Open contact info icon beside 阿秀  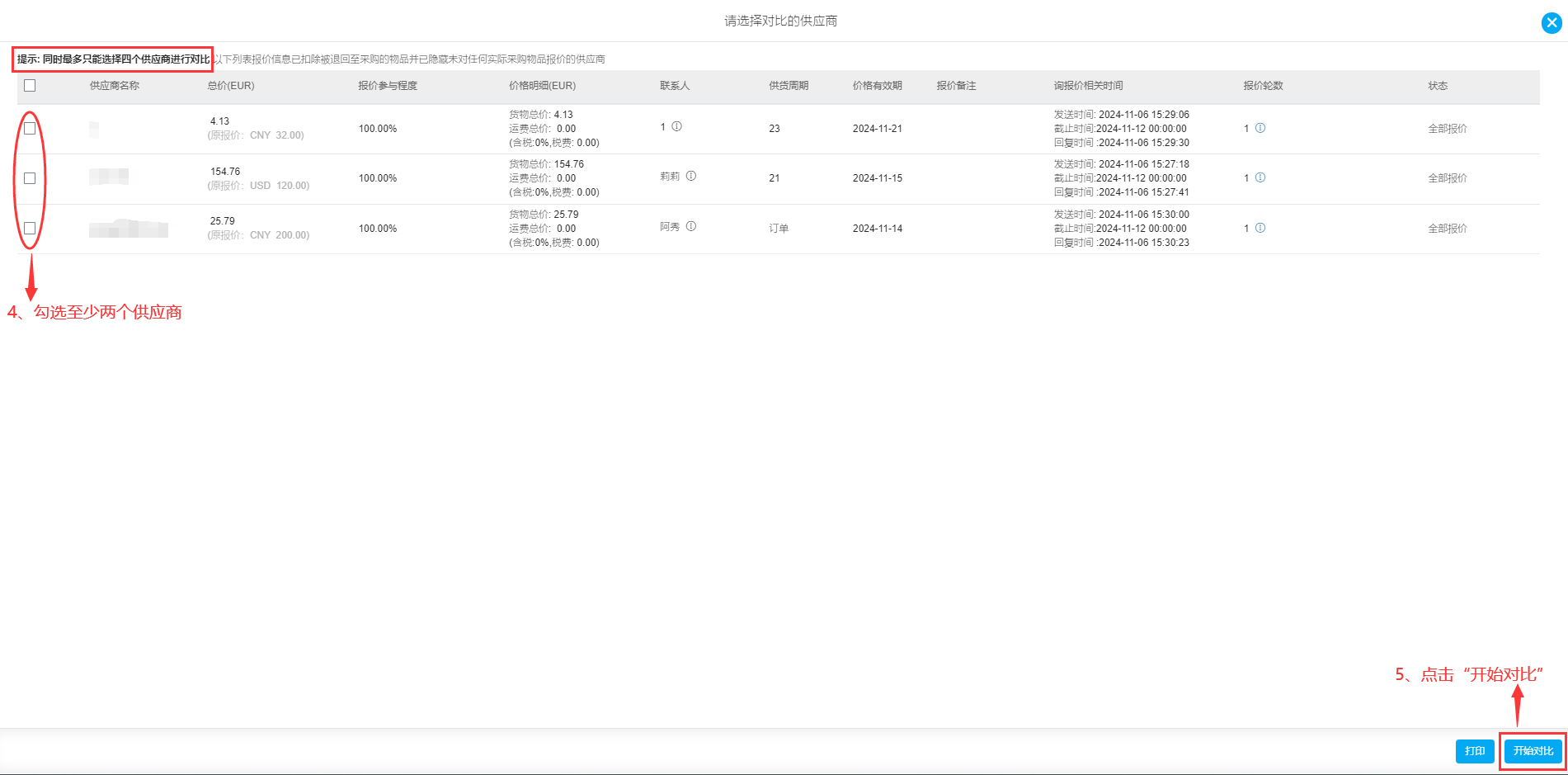pyautogui.click(x=691, y=226)
